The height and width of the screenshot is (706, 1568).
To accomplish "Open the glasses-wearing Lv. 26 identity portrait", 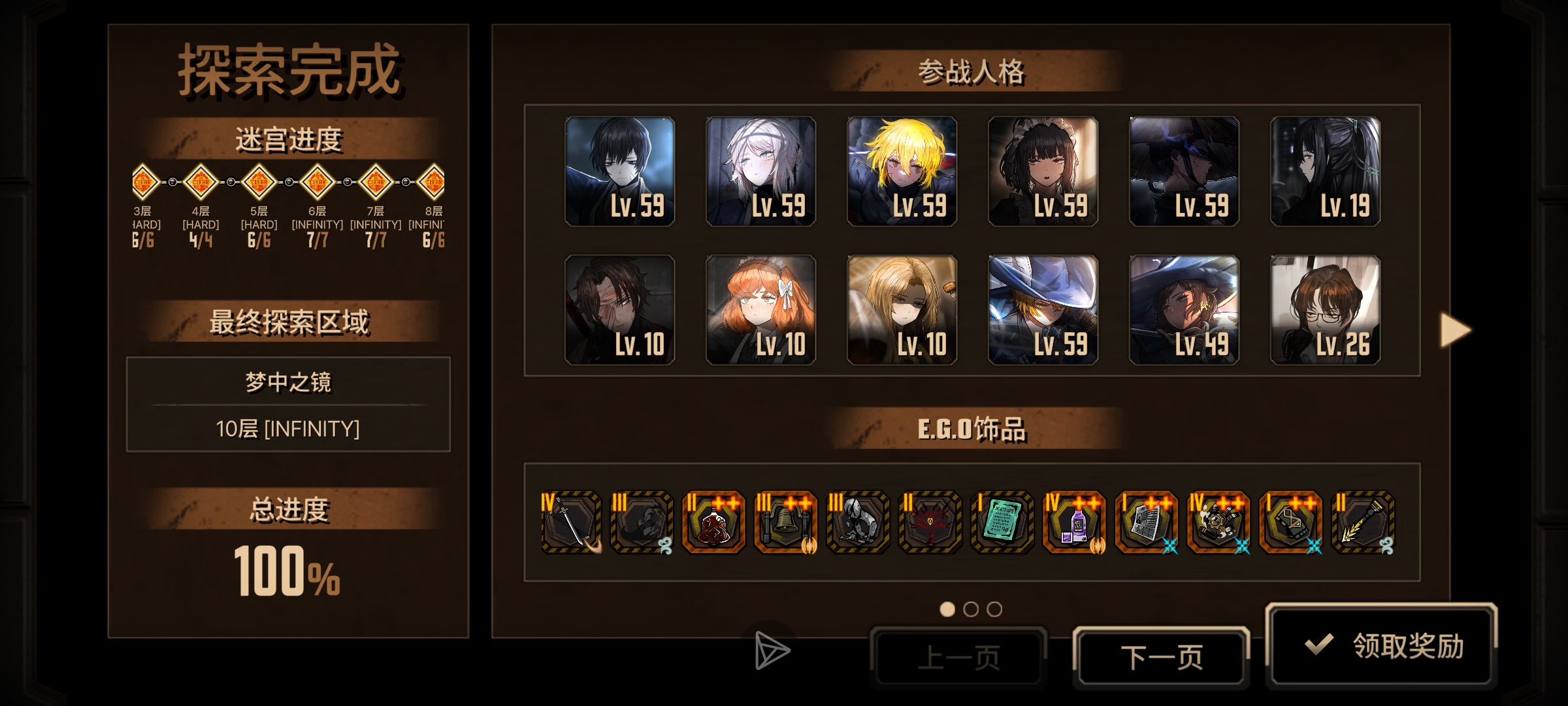I will (1325, 310).
